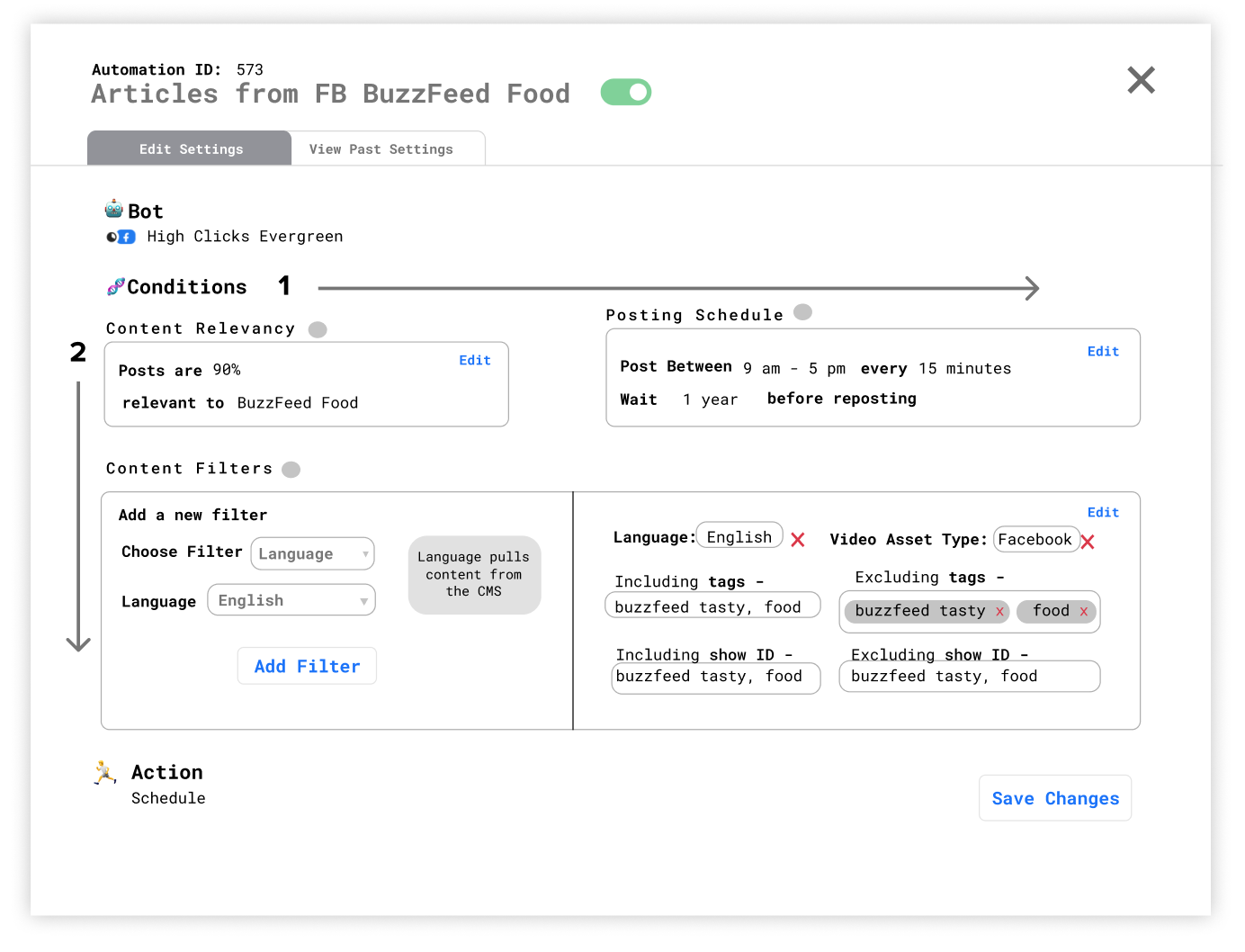The image size is (1245, 952).
Task: Click the '15 minutes' interval value
Action: click(965, 368)
